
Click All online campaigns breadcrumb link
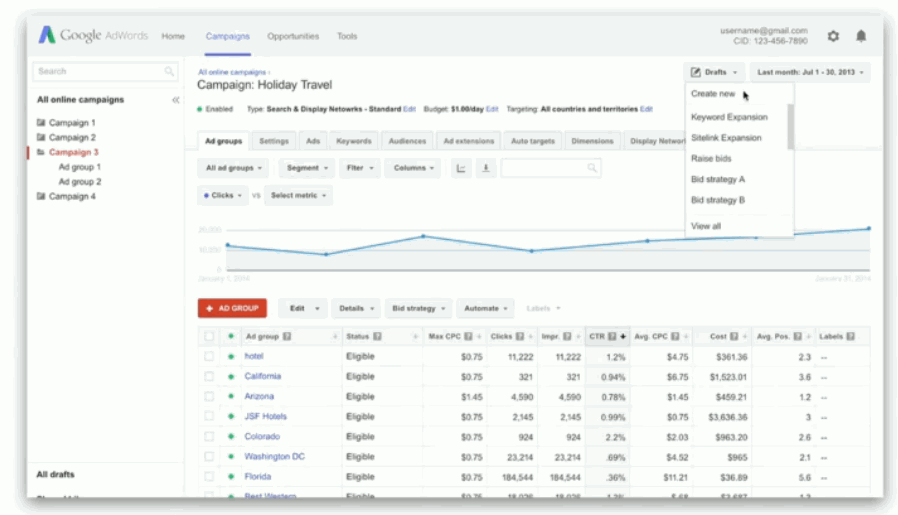pos(232,72)
